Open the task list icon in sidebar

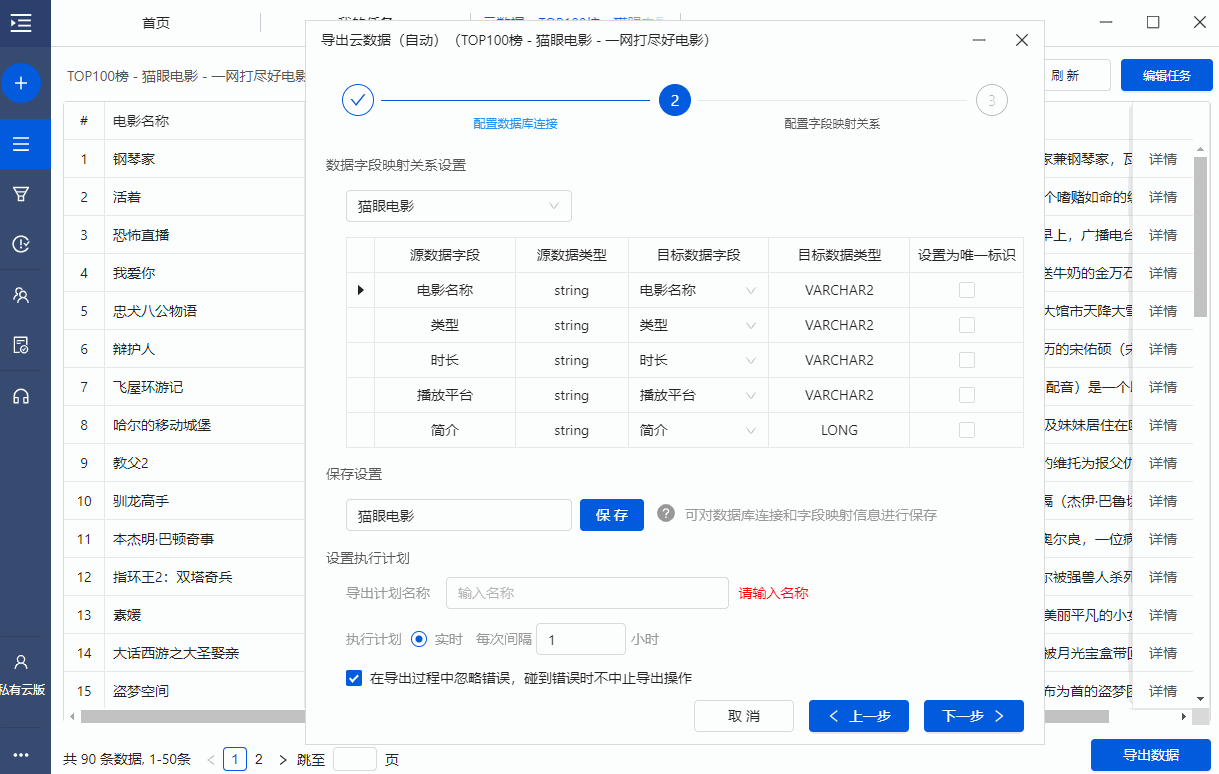(21, 144)
